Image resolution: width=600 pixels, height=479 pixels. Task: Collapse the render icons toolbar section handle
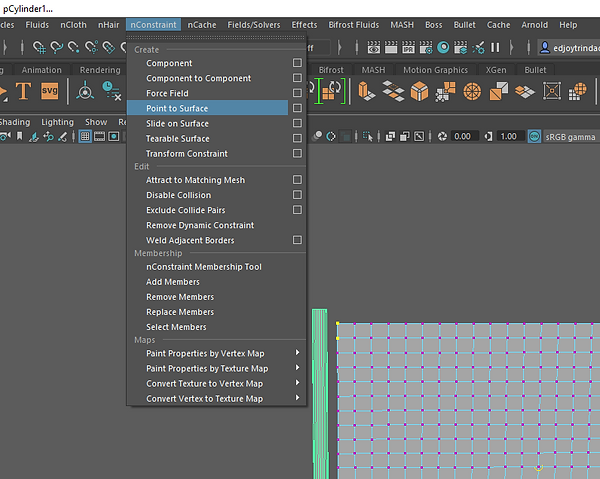tap(357, 47)
